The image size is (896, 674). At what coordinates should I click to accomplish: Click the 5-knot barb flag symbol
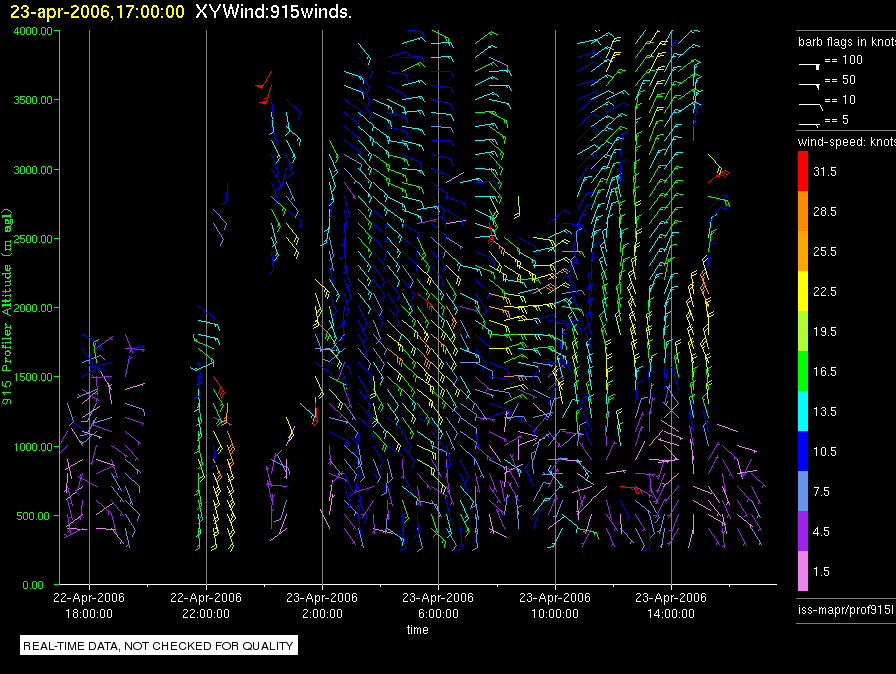pyautogui.click(x=810, y=124)
